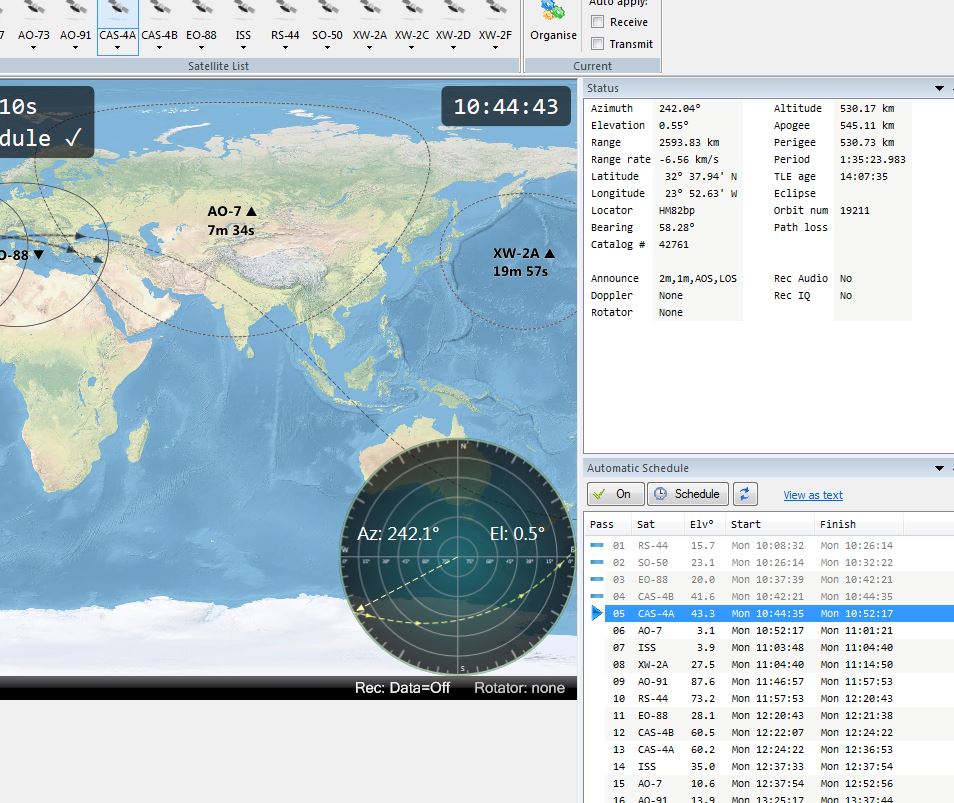Click the View as text link
Image resolution: width=954 pixels, height=803 pixels.
coord(812,495)
